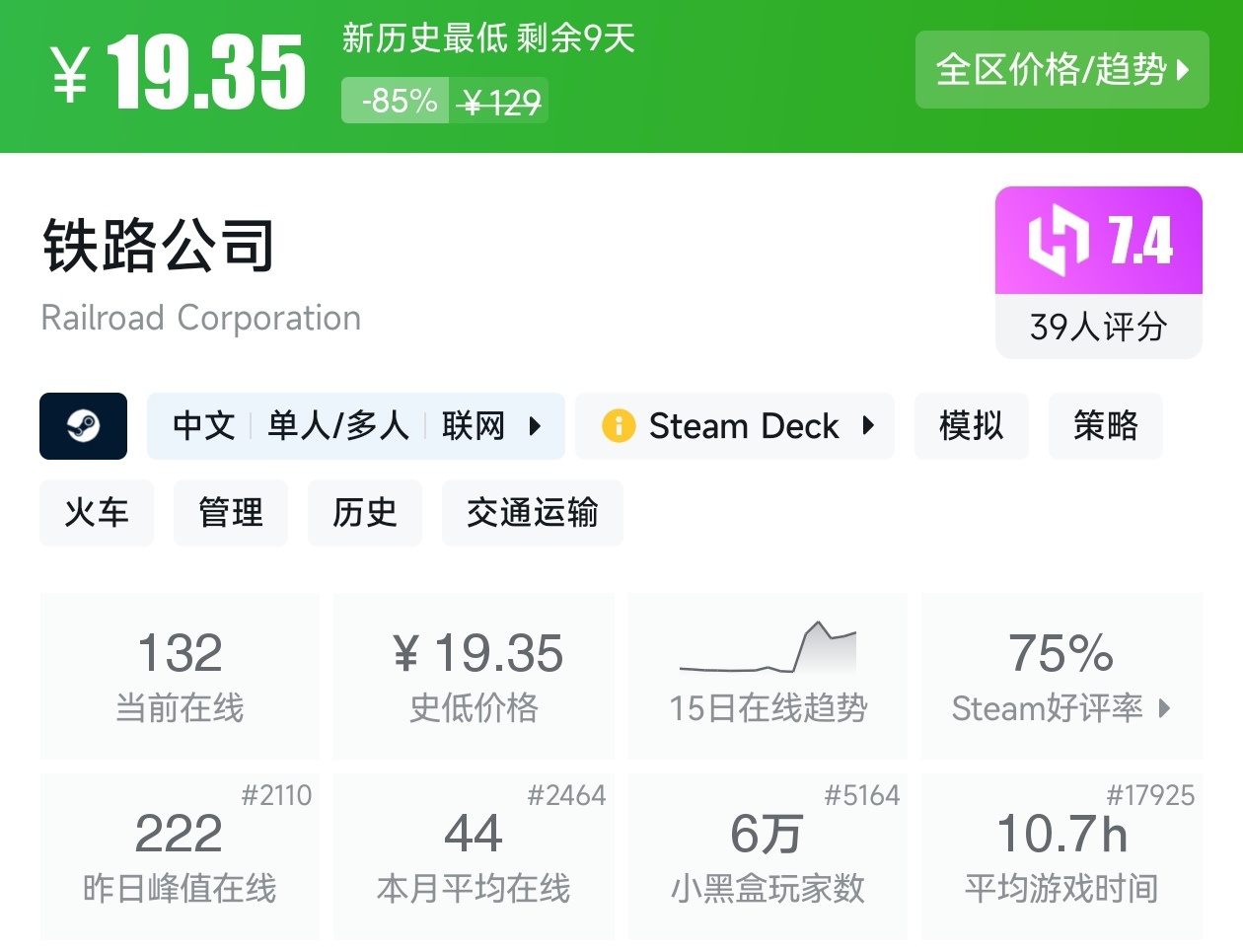Screen dimensions: 1243x952
Task: Click the Xiaoheihe logo on rating badge
Action: coord(1058,240)
